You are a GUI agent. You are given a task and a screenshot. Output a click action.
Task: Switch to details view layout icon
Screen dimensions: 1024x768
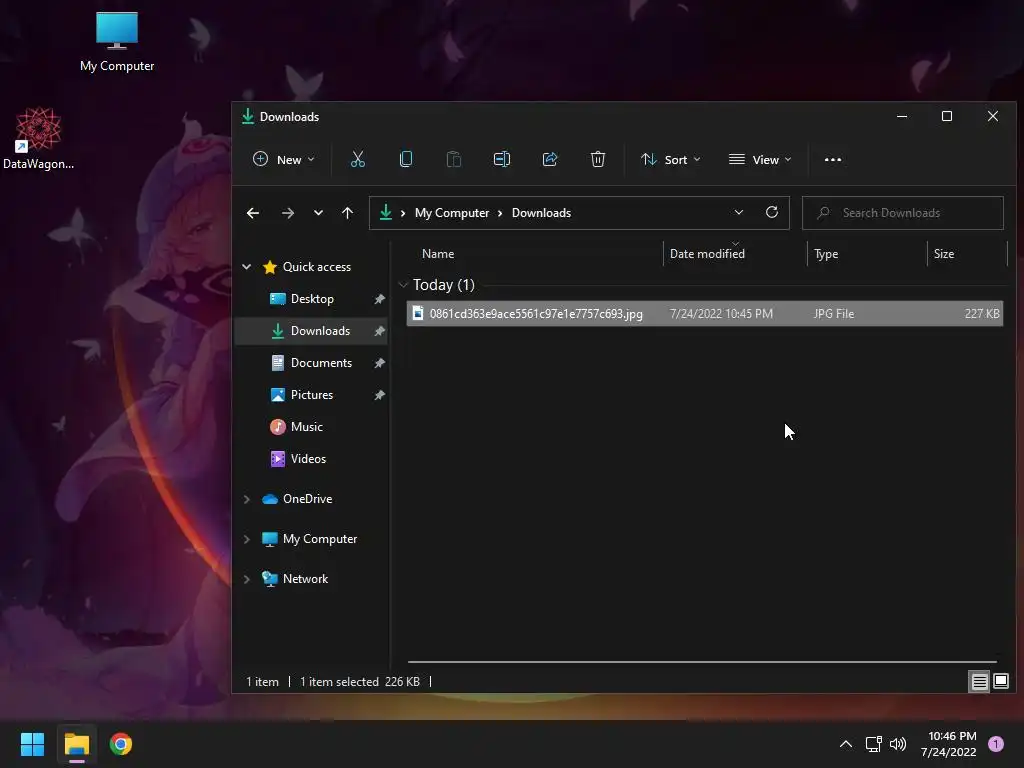click(979, 682)
